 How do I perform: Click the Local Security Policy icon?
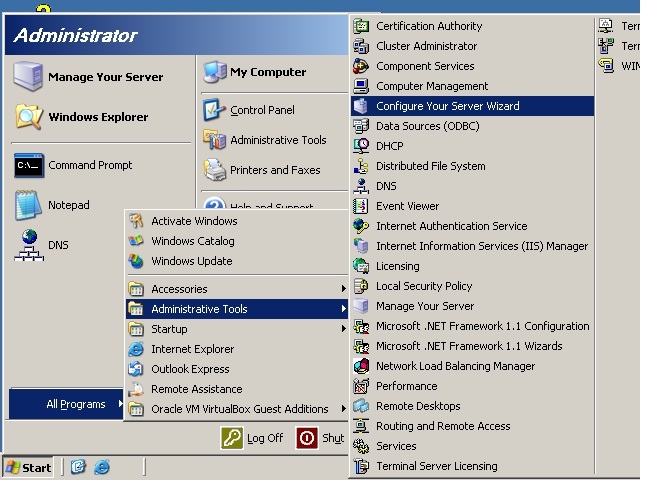361,286
